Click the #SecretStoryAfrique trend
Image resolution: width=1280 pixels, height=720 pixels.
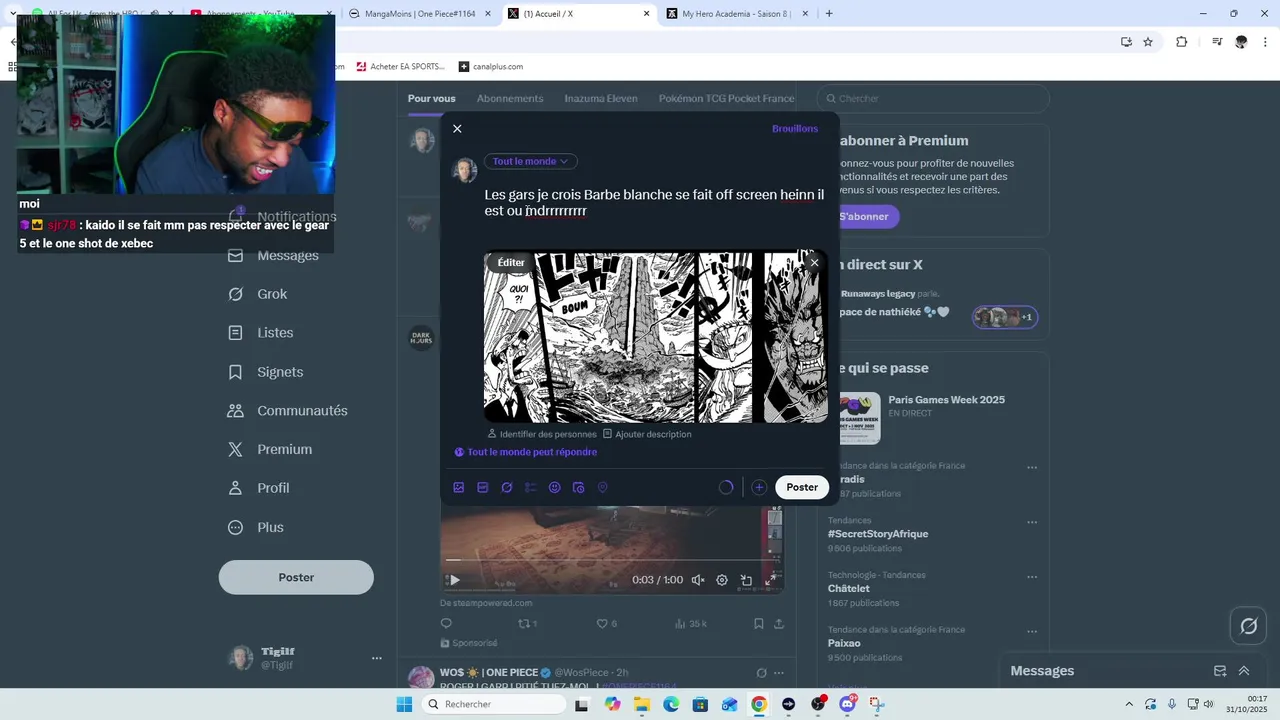(x=878, y=534)
